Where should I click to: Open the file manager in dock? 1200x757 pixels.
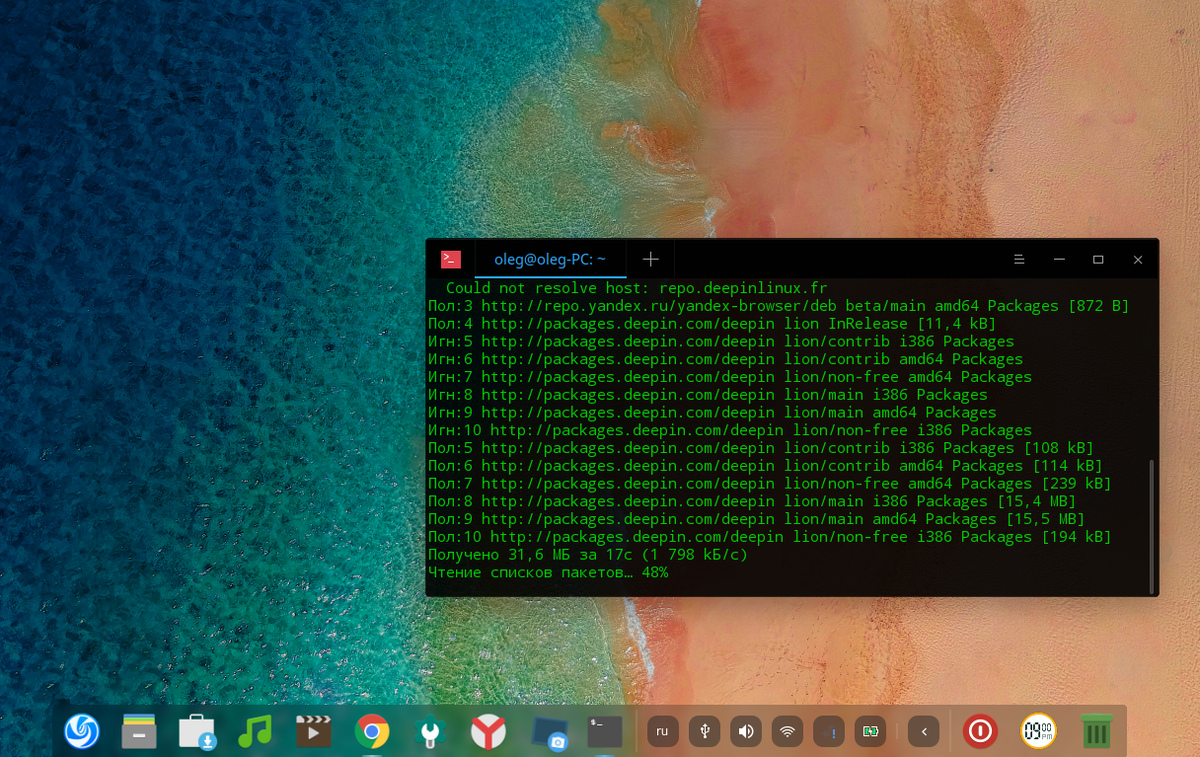139,732
